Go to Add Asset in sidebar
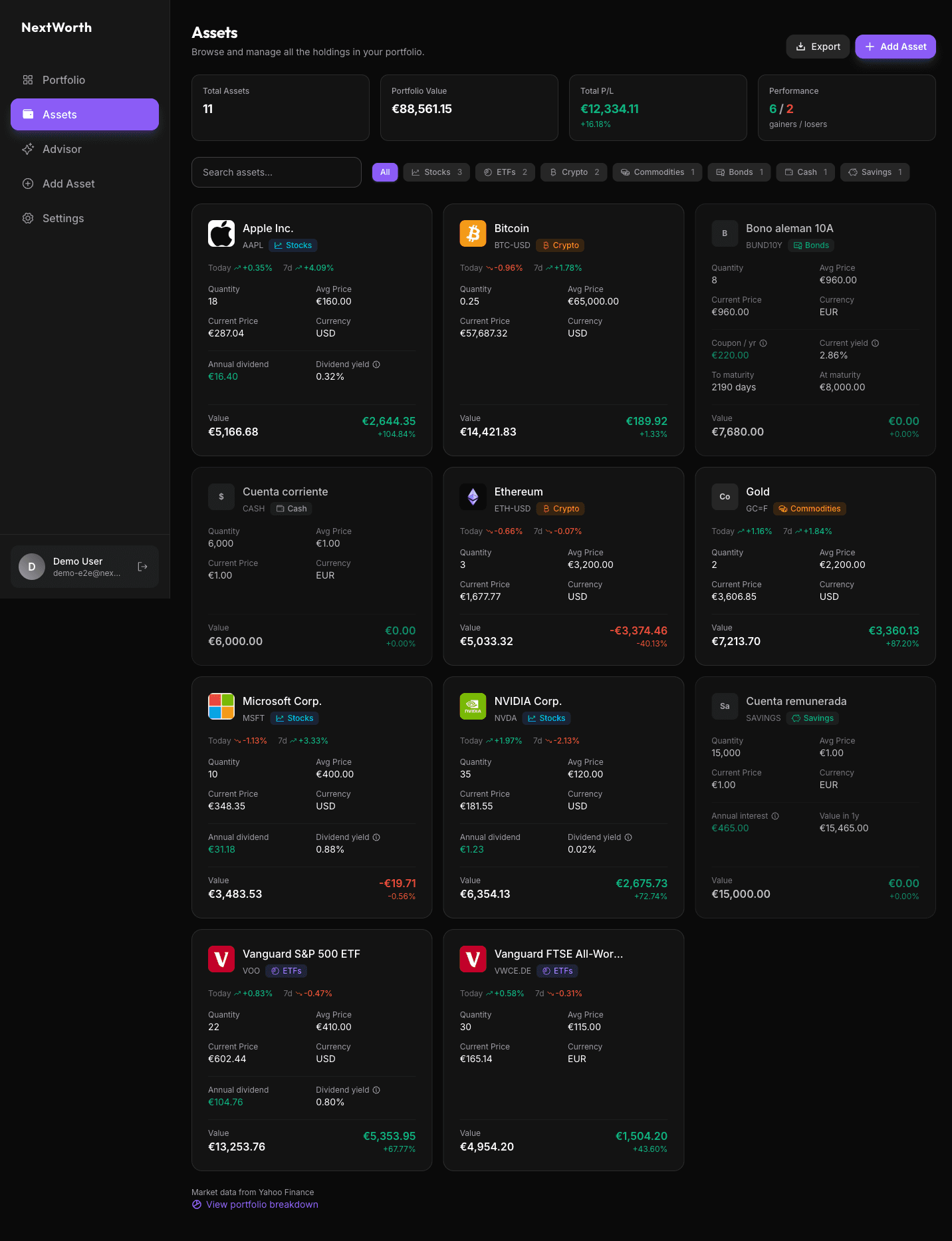The image size is (952, 1241). point(84,184)
